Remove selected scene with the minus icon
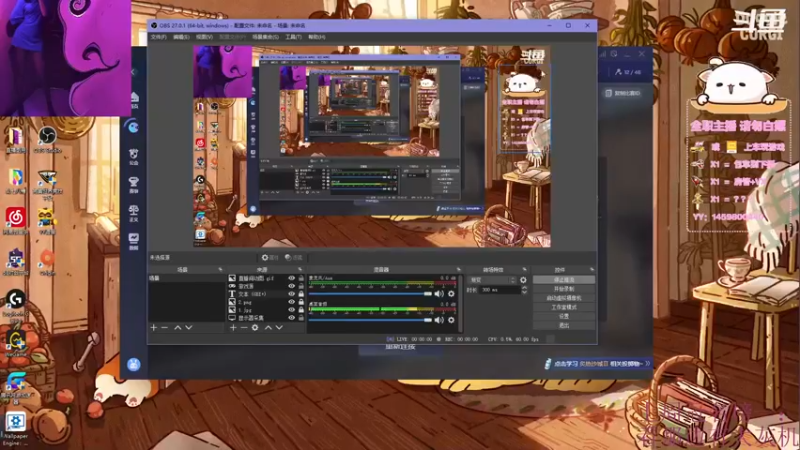Image resolution: width=800 pixels, height=450 pixels. 165,328
